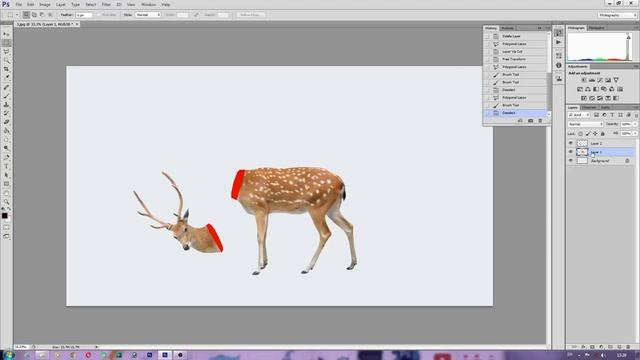Open the layer blend mode dropdown
The width and height of the screenshot is (640, 360).
(585, 124)
